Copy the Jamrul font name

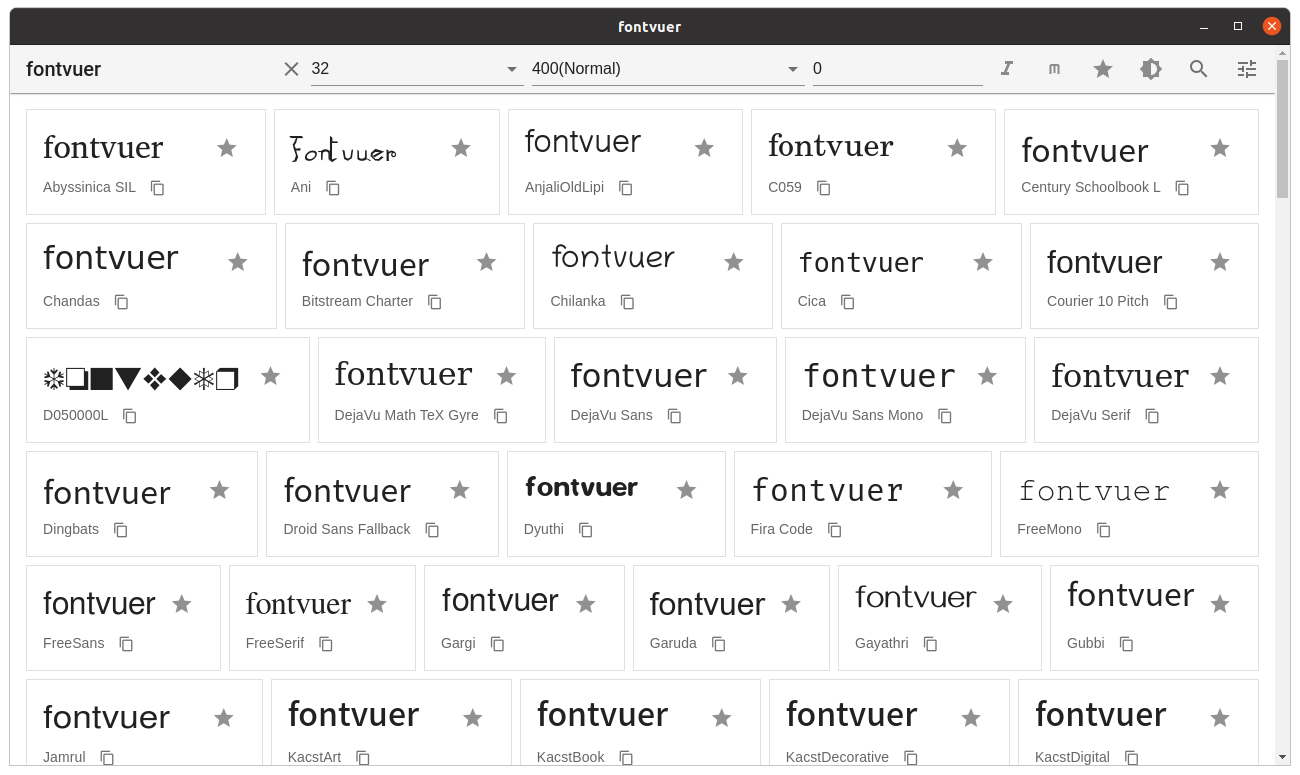pos(107,758)
